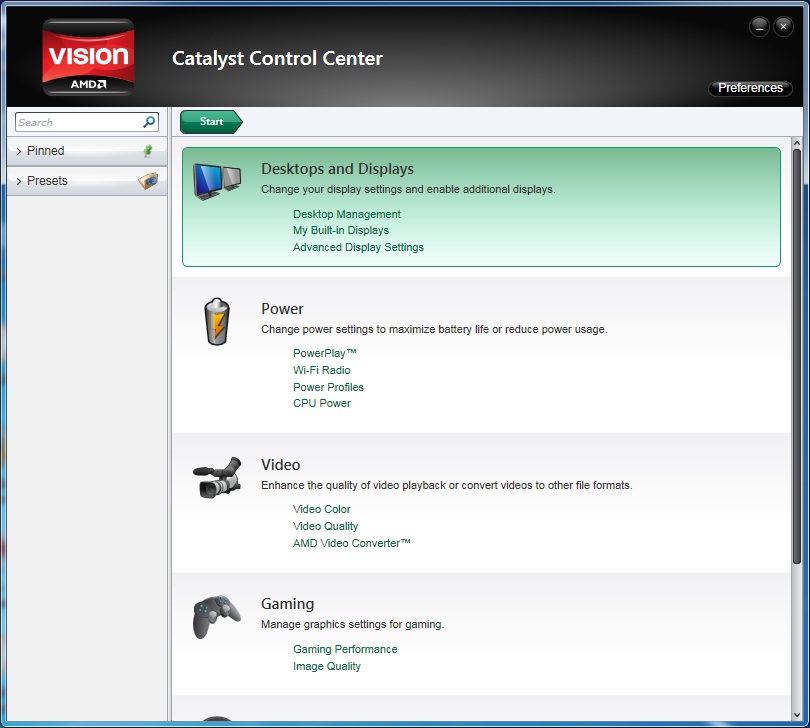This screenshot has width=810, height=728.
Task: Open My Built-in Displays link
Action: click(341, 230)
